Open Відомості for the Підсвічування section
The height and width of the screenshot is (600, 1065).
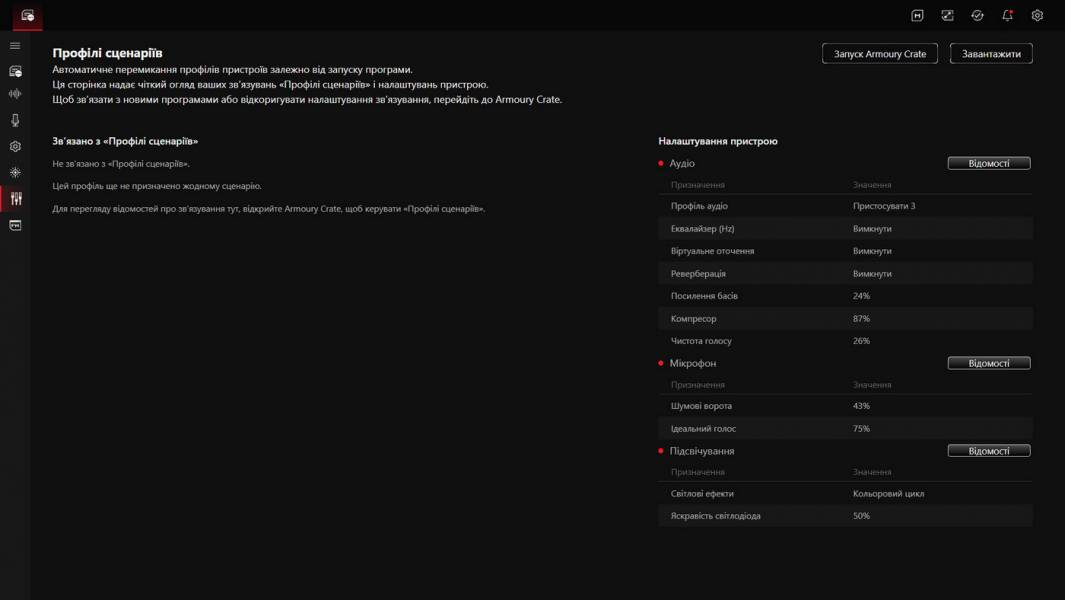[989, 451]
